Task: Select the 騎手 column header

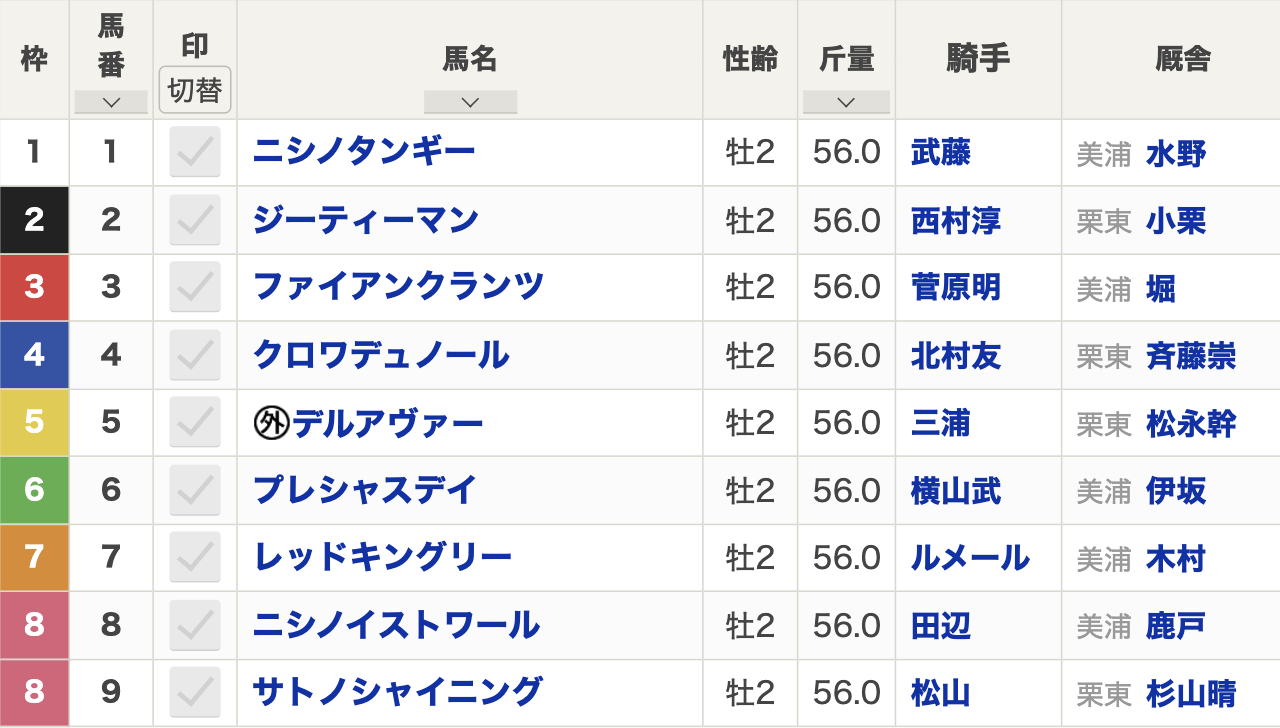Action: coord(978,60)
